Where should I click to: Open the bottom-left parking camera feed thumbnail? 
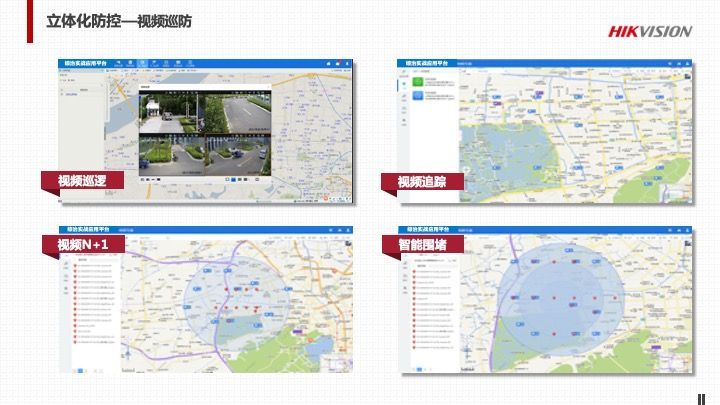coord(172,155)
